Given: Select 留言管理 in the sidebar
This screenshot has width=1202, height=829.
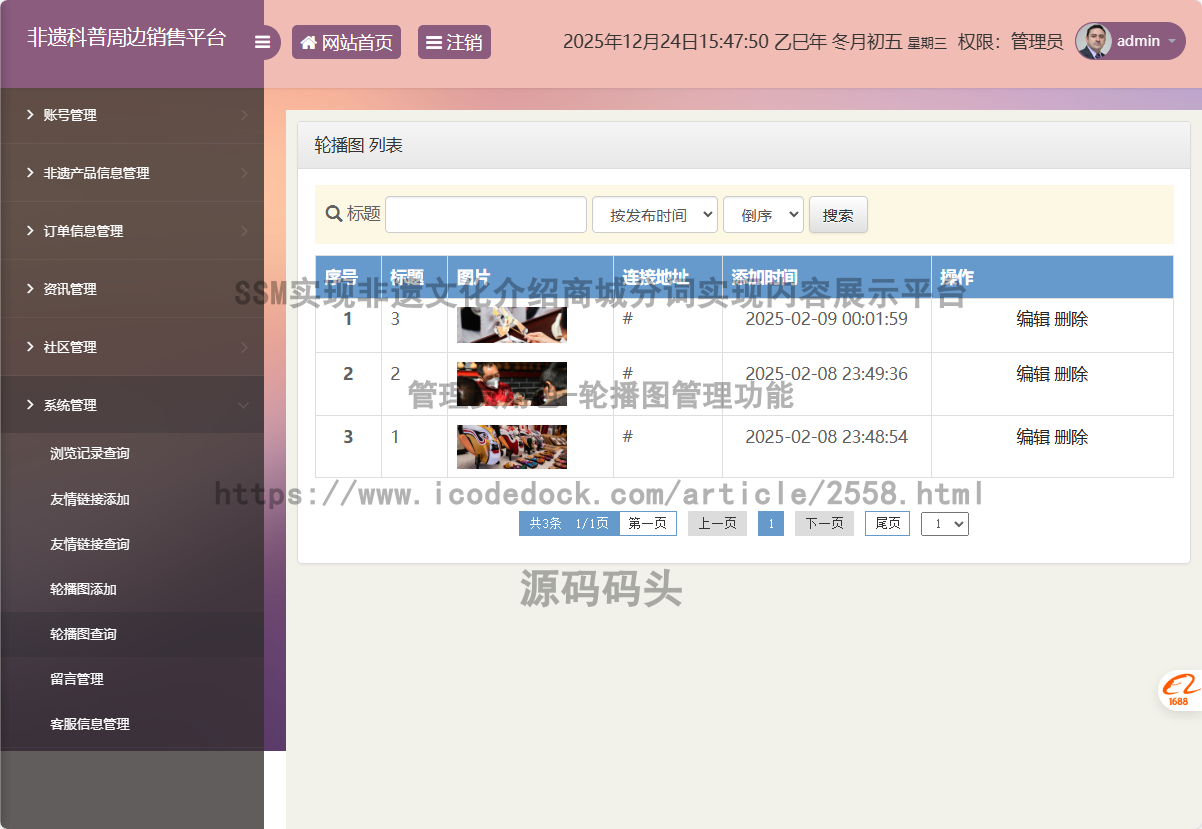Looking at the screenshot, I should tap(77, 679).
